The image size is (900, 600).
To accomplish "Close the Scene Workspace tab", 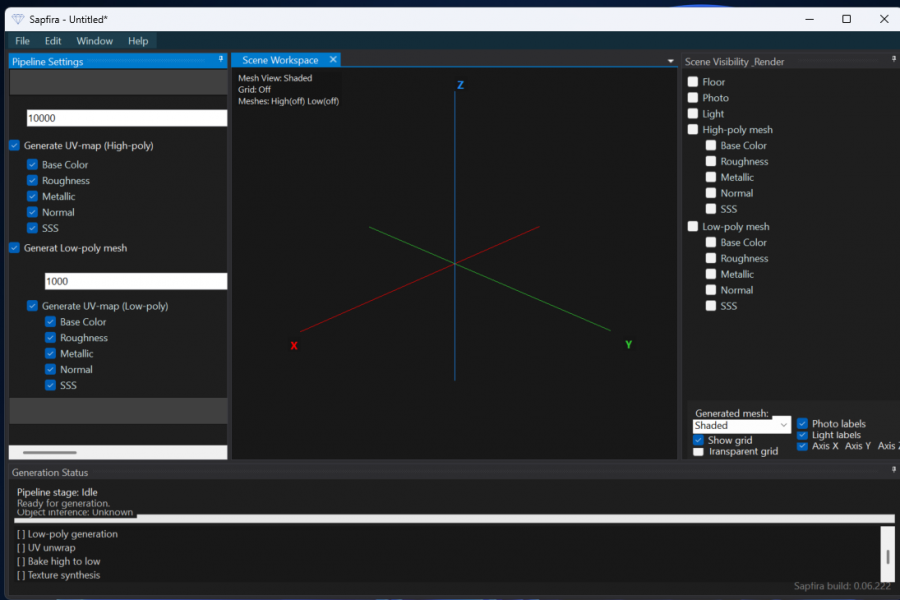I will pyautogui.click(x=333, y=60).
